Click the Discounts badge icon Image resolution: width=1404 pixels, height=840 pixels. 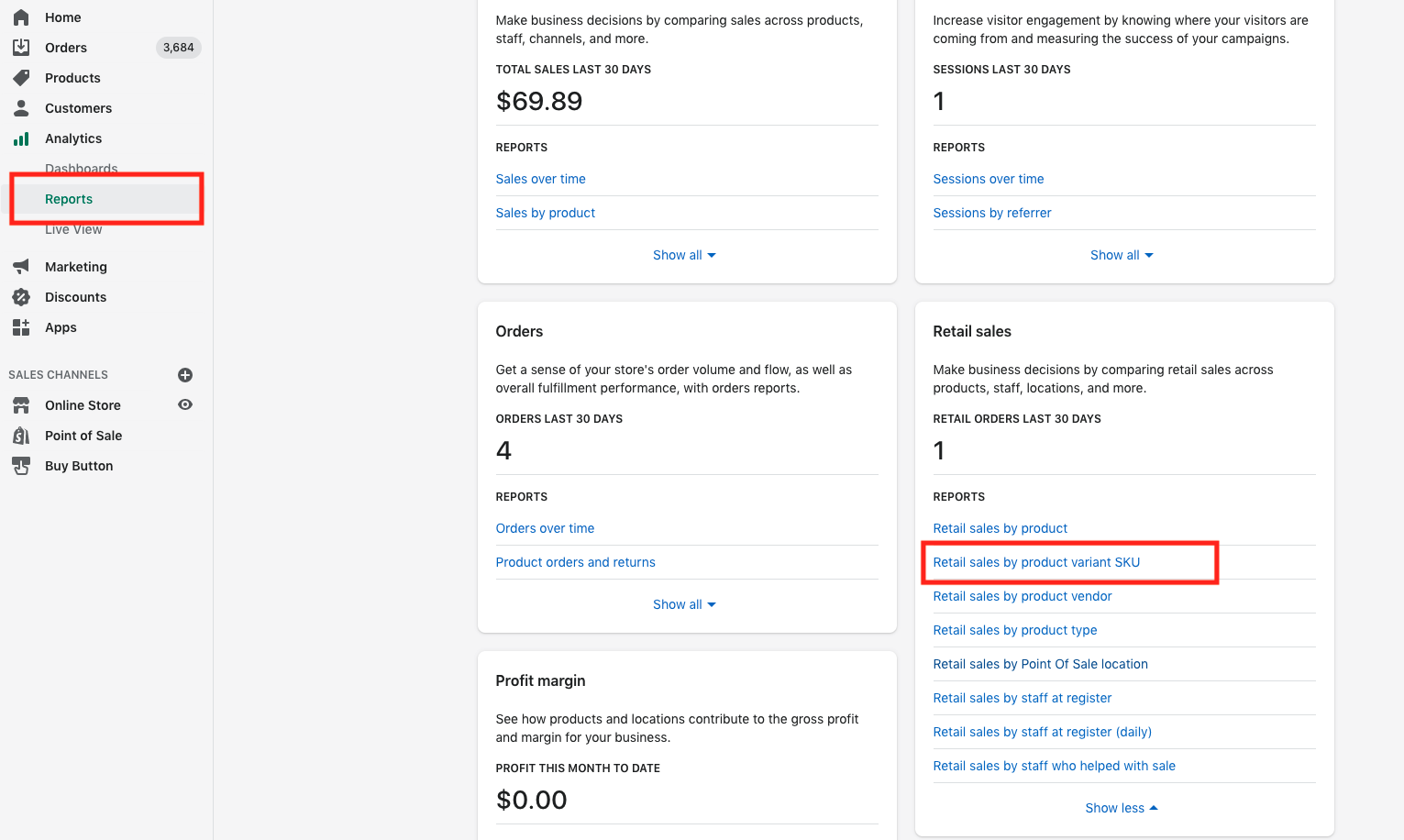tap(21, 297)
